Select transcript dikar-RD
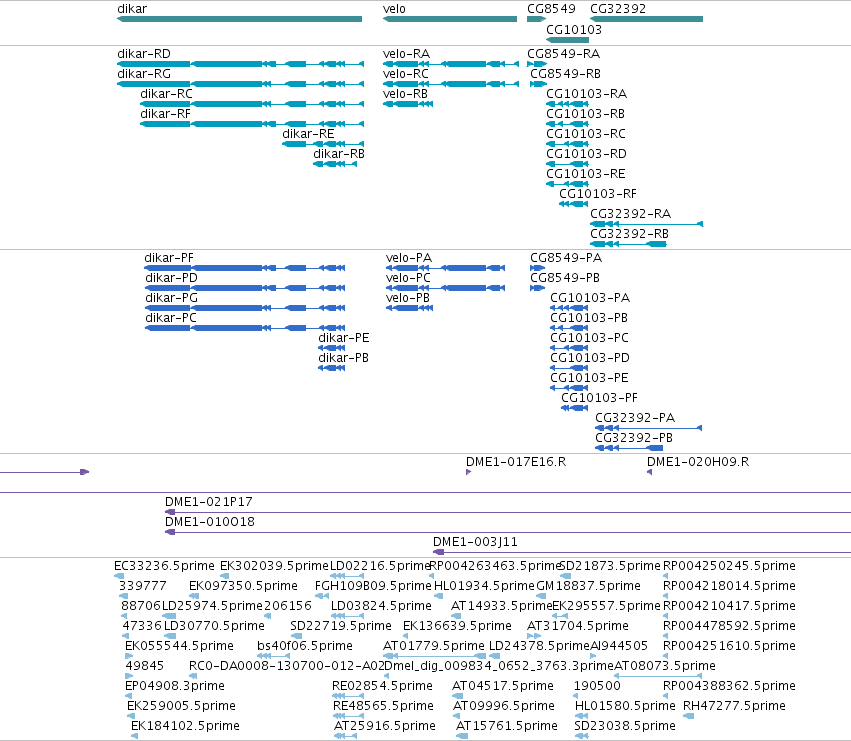Screen dimensions: 851x741 coord(240,64)
